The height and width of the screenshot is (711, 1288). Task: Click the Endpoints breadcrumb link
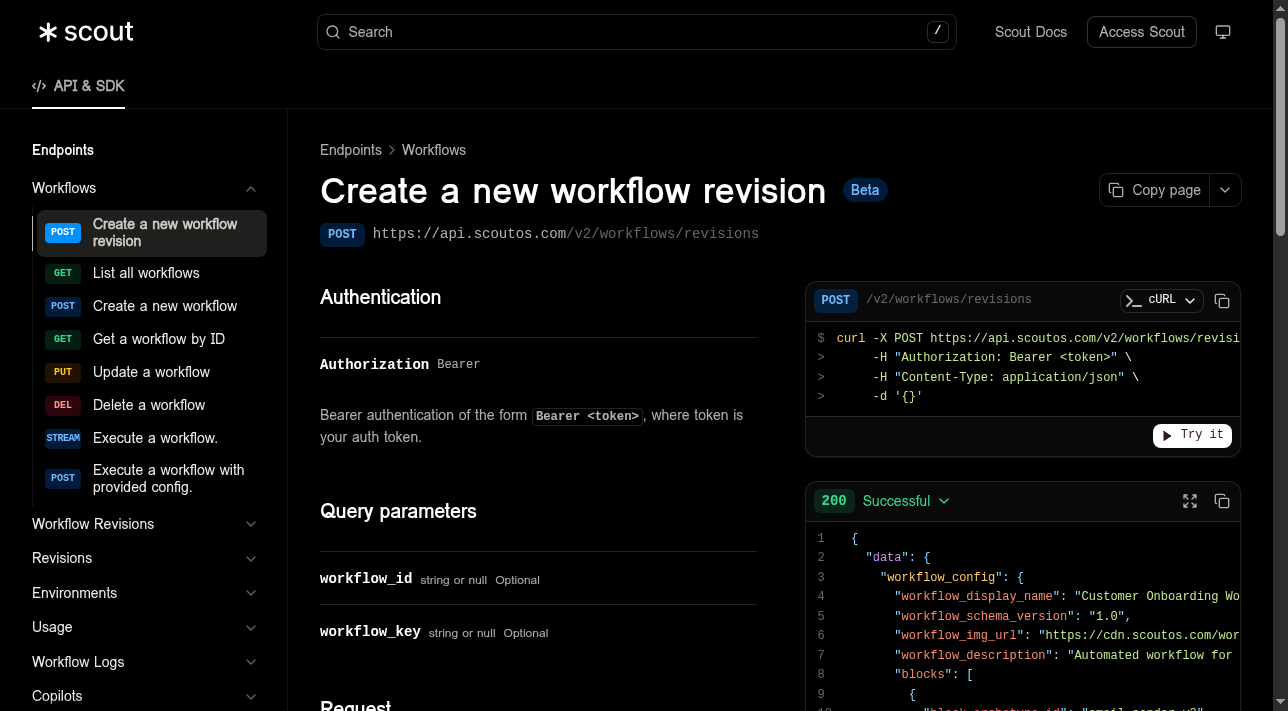tap(351, 150)
